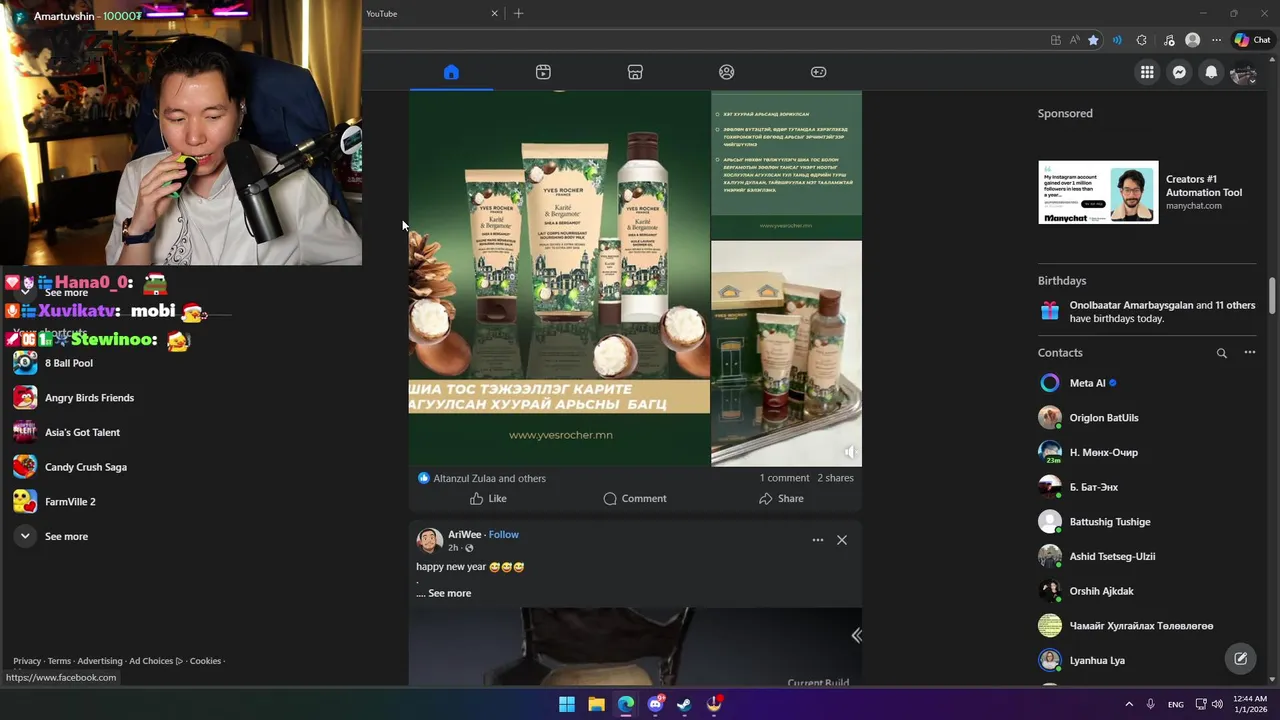
Task: Toggle mute icon on post video
Action: click(849, 452)
